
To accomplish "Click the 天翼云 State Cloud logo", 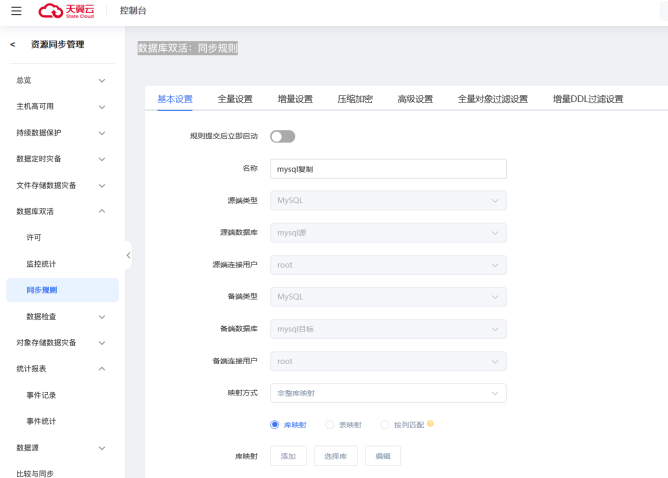I will 65,11.
